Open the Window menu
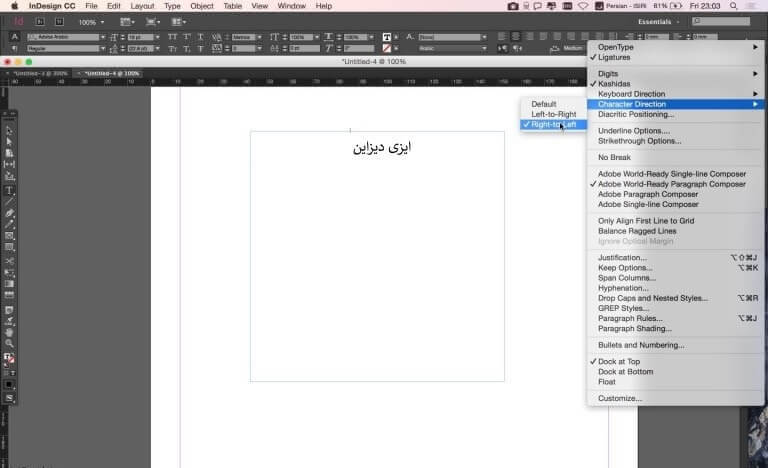This screenshot has width=768, height=468. coord(291,6)
